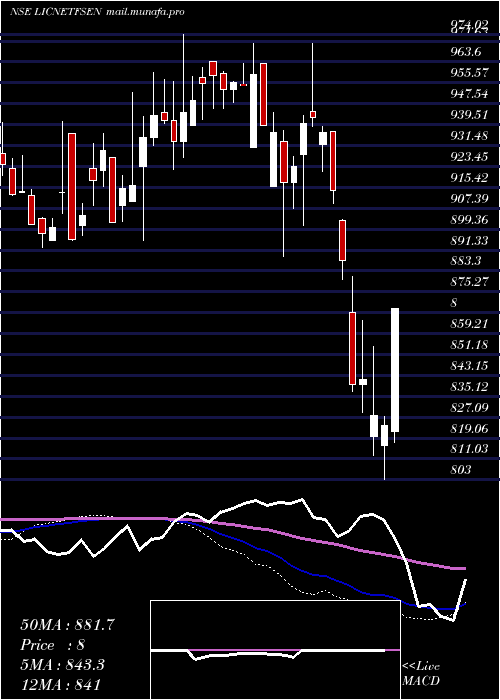Click the 947.54 price axis label
The height and width of the screenshot is (700, 500).
coord(469,94)
